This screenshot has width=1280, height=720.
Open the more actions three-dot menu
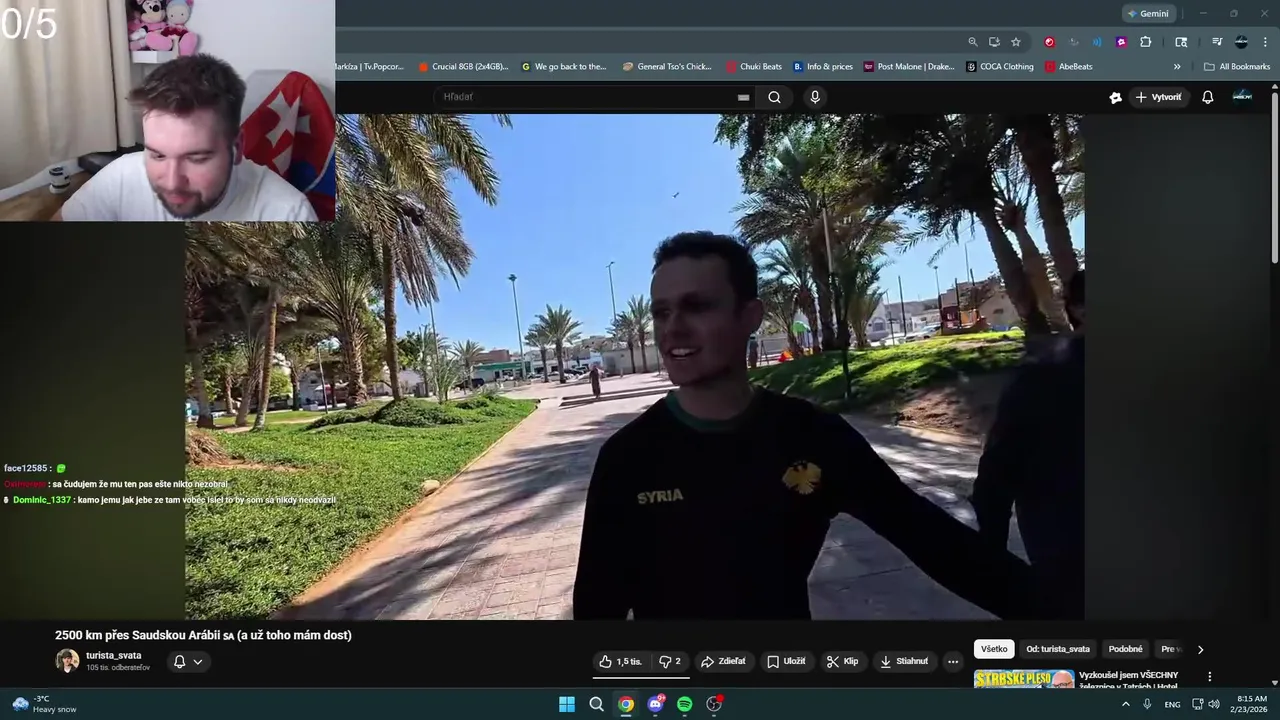pos(953,661)
